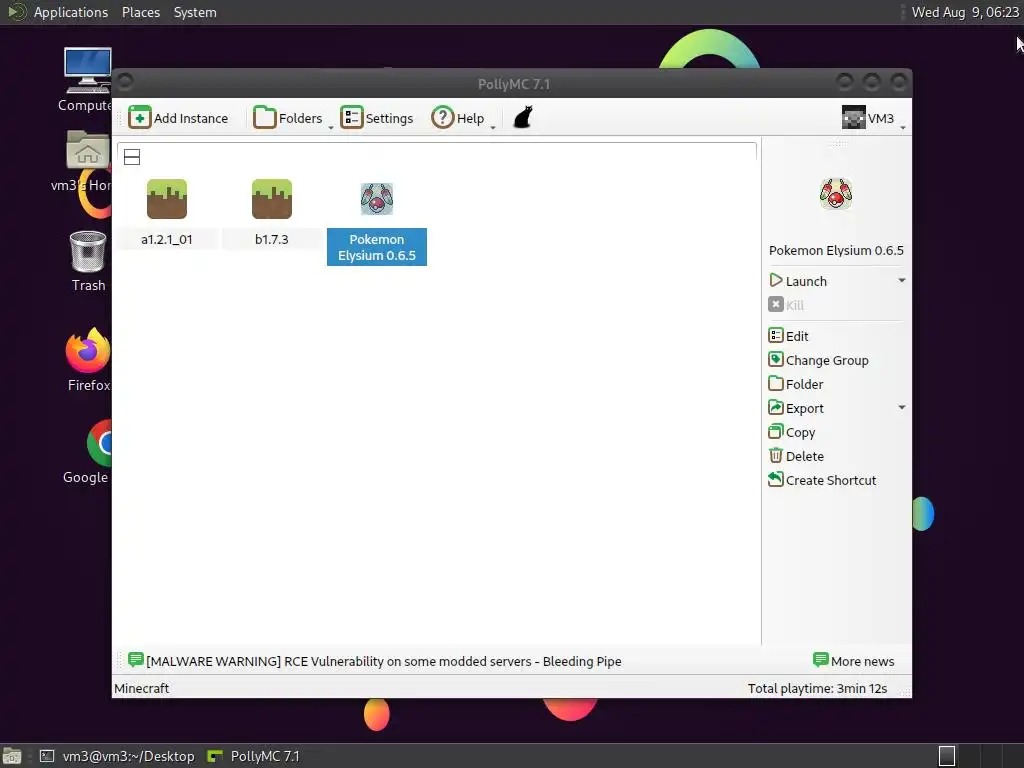Select the a1.2.1_01 instance icon
Viewport: 1024px width, 768px height.
click(167, 199)
